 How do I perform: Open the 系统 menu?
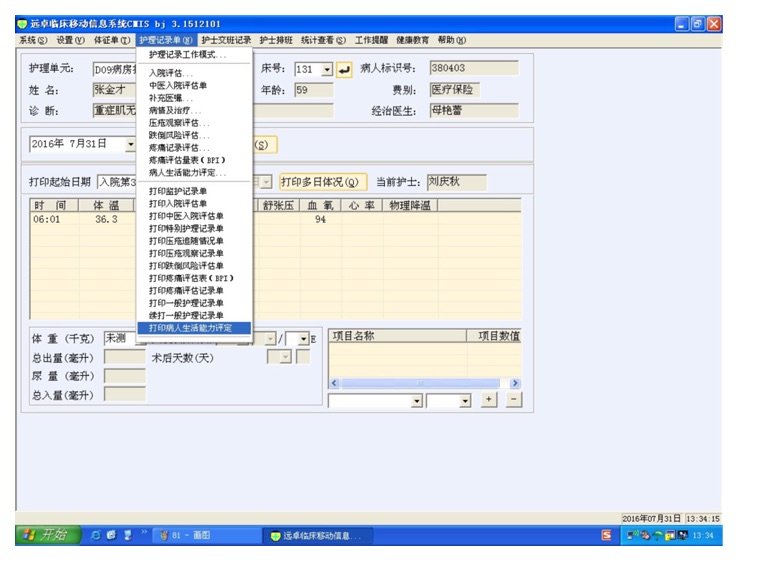[x=33, y=40]
